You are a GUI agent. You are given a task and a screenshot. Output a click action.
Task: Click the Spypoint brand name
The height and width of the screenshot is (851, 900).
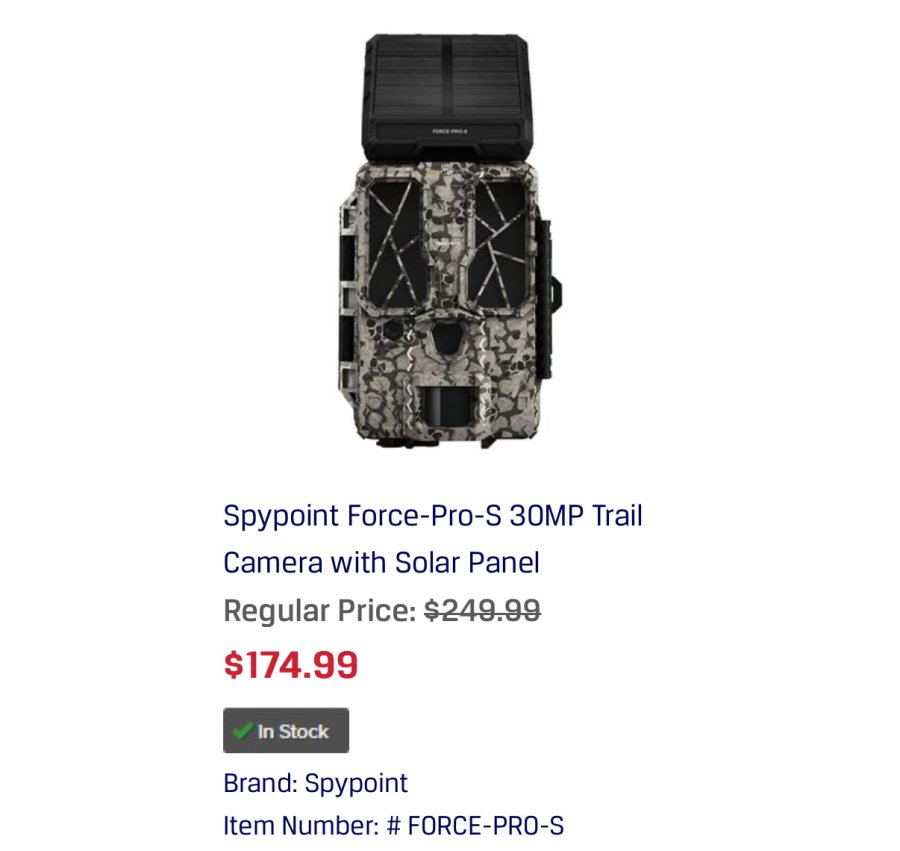(356, 782)
